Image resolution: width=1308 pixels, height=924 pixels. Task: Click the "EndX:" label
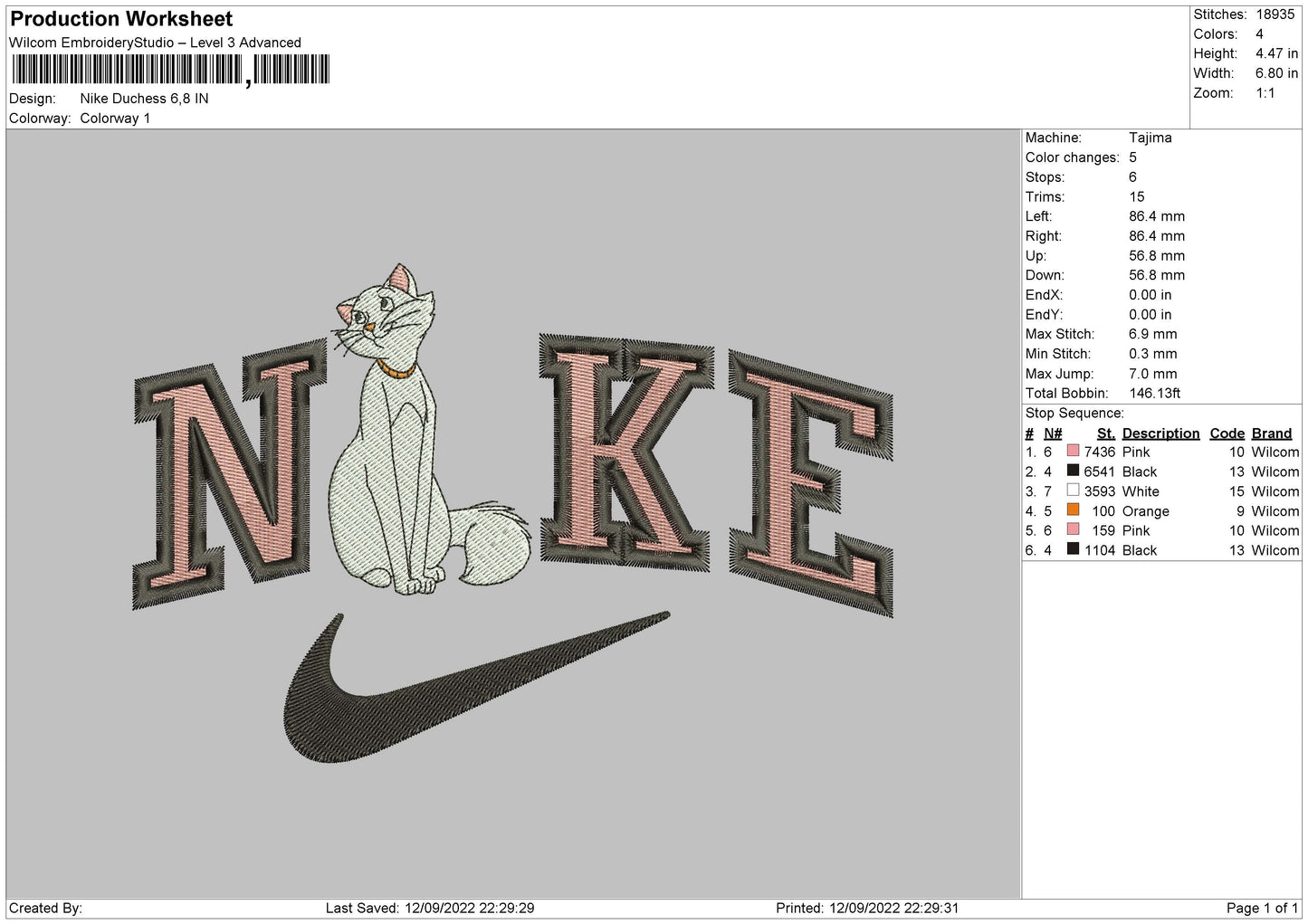tap(1044, 295)
